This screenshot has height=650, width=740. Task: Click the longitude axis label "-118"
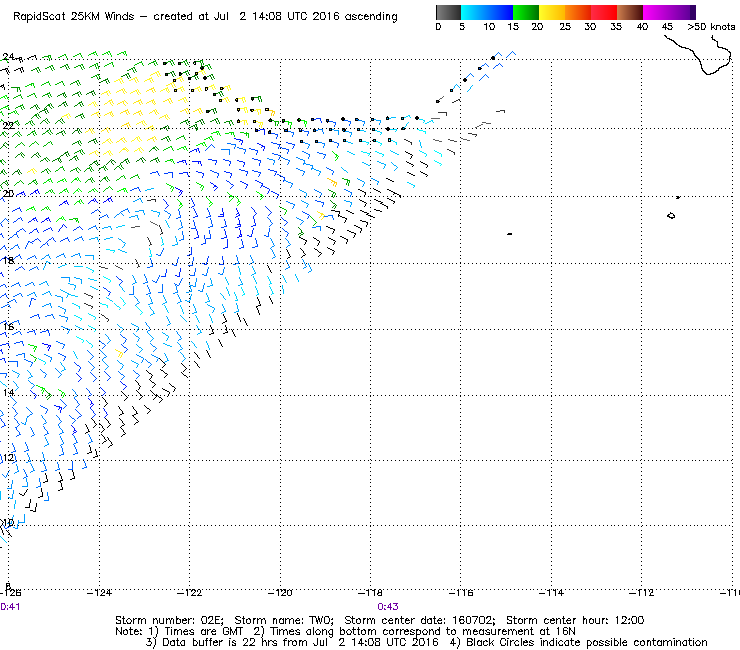(x=370, y=593)
